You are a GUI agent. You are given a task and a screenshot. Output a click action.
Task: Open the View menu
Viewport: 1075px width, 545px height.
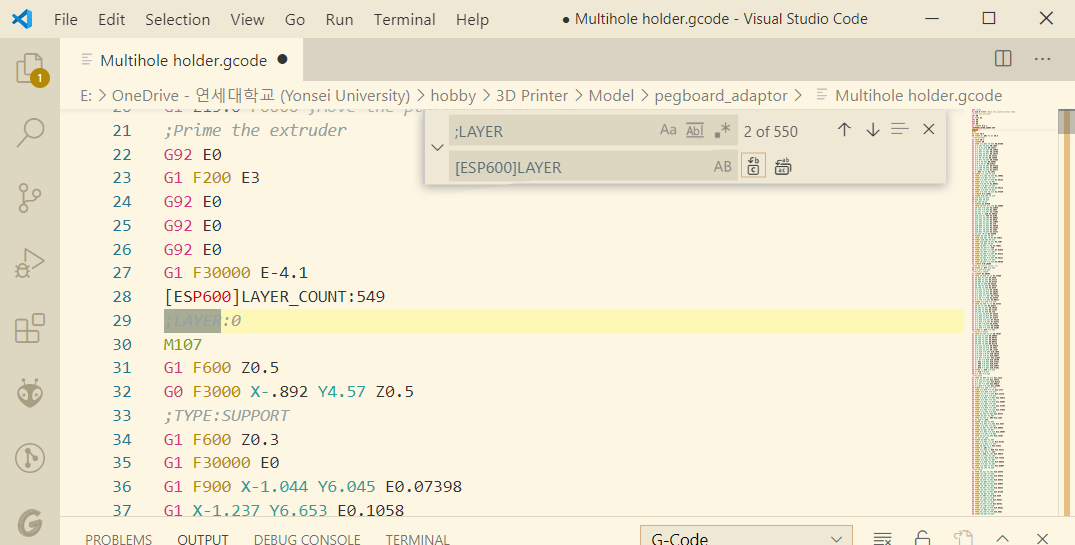click(x=247, y=19)
